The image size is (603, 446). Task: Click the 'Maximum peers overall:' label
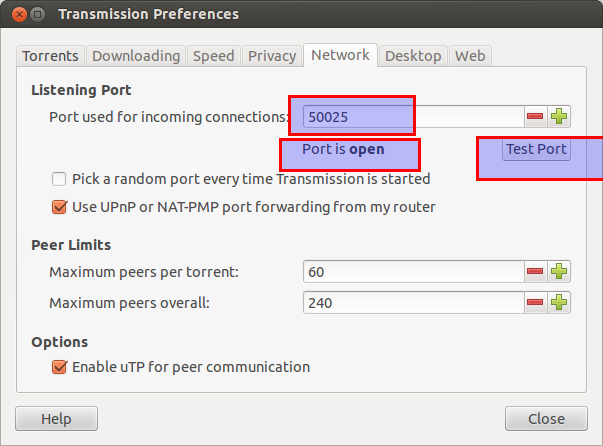(129, 303)
